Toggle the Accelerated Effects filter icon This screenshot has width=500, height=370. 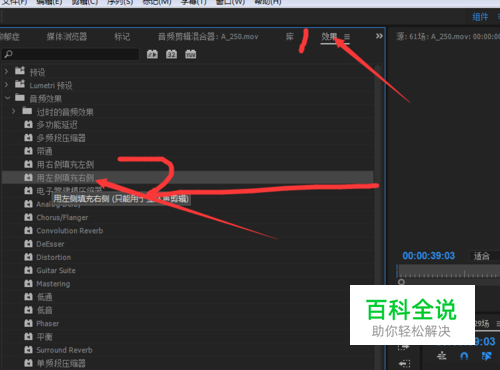coord(152,54)
